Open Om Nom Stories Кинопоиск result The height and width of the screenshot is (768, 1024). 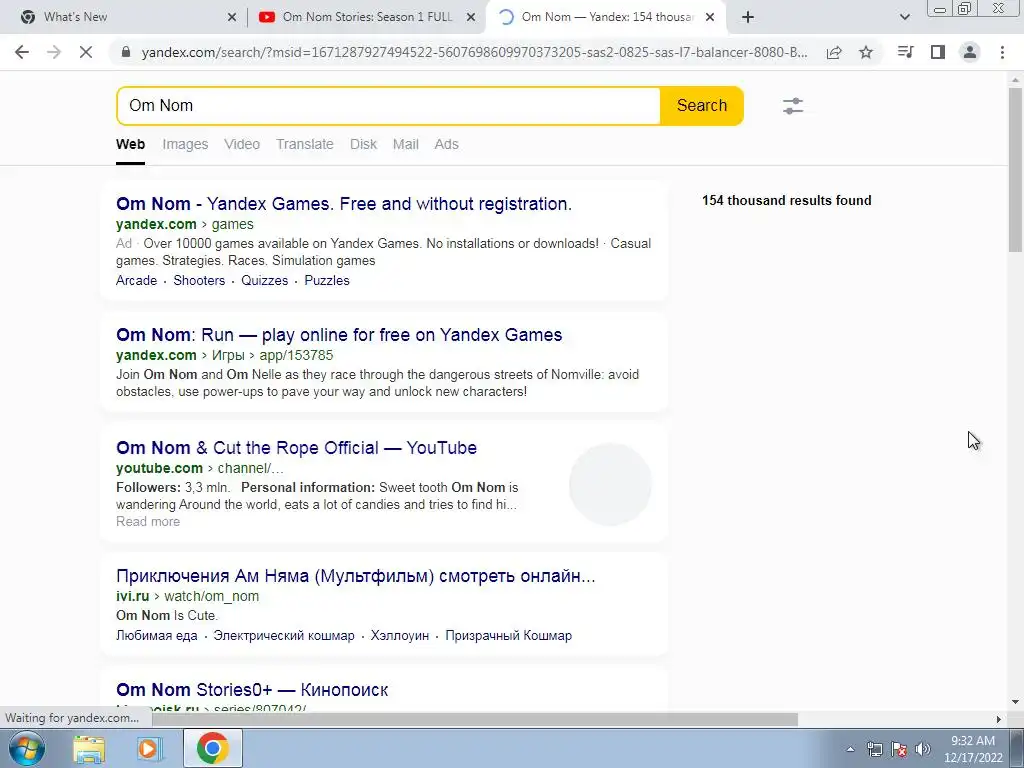pos(252,690)
